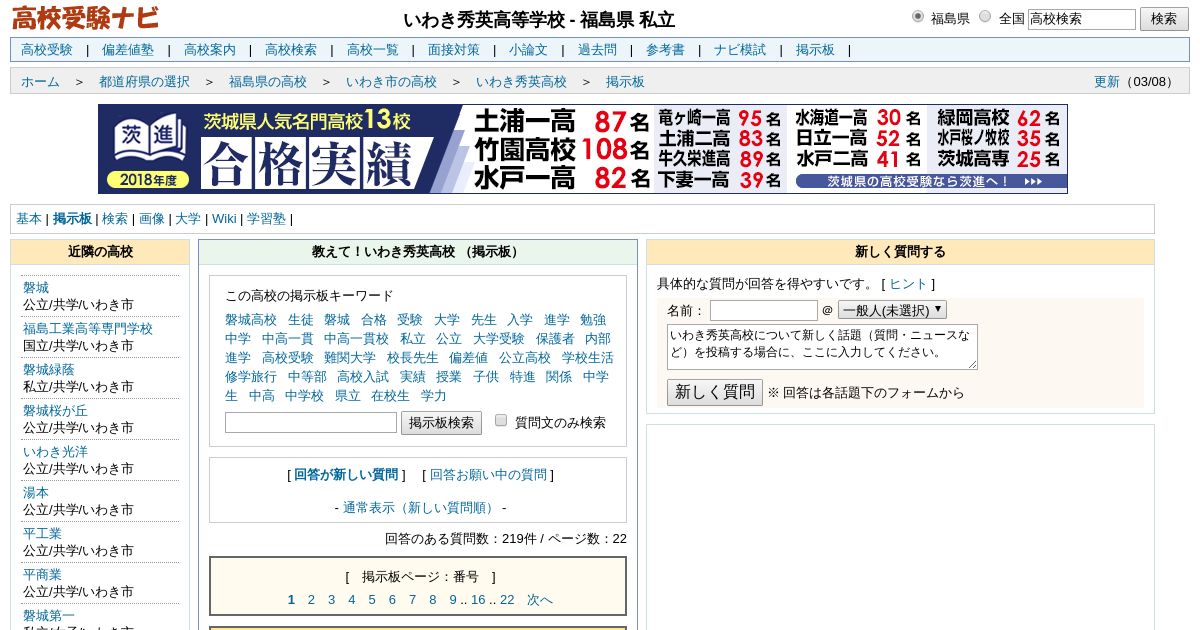Open nearby school 湯本
The height and width of the screenshot is (630, 1200).
[x=36, y=493]
